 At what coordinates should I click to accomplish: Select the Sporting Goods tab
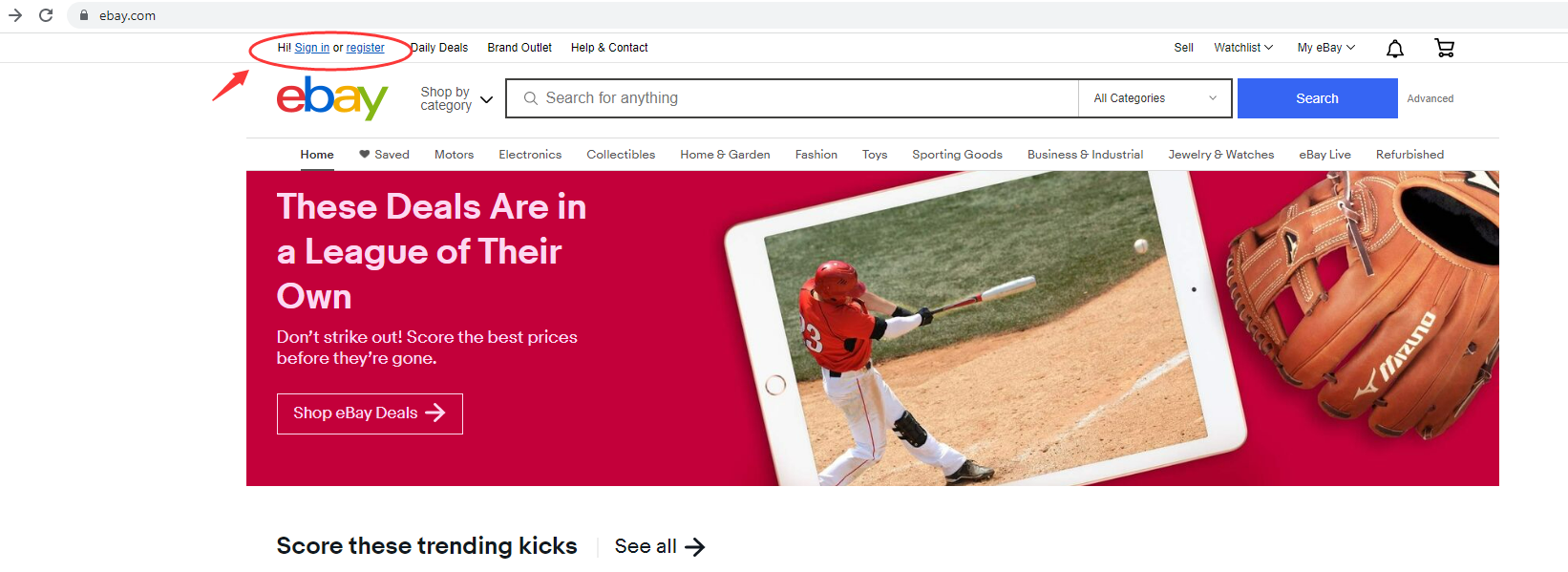[957, 155]
